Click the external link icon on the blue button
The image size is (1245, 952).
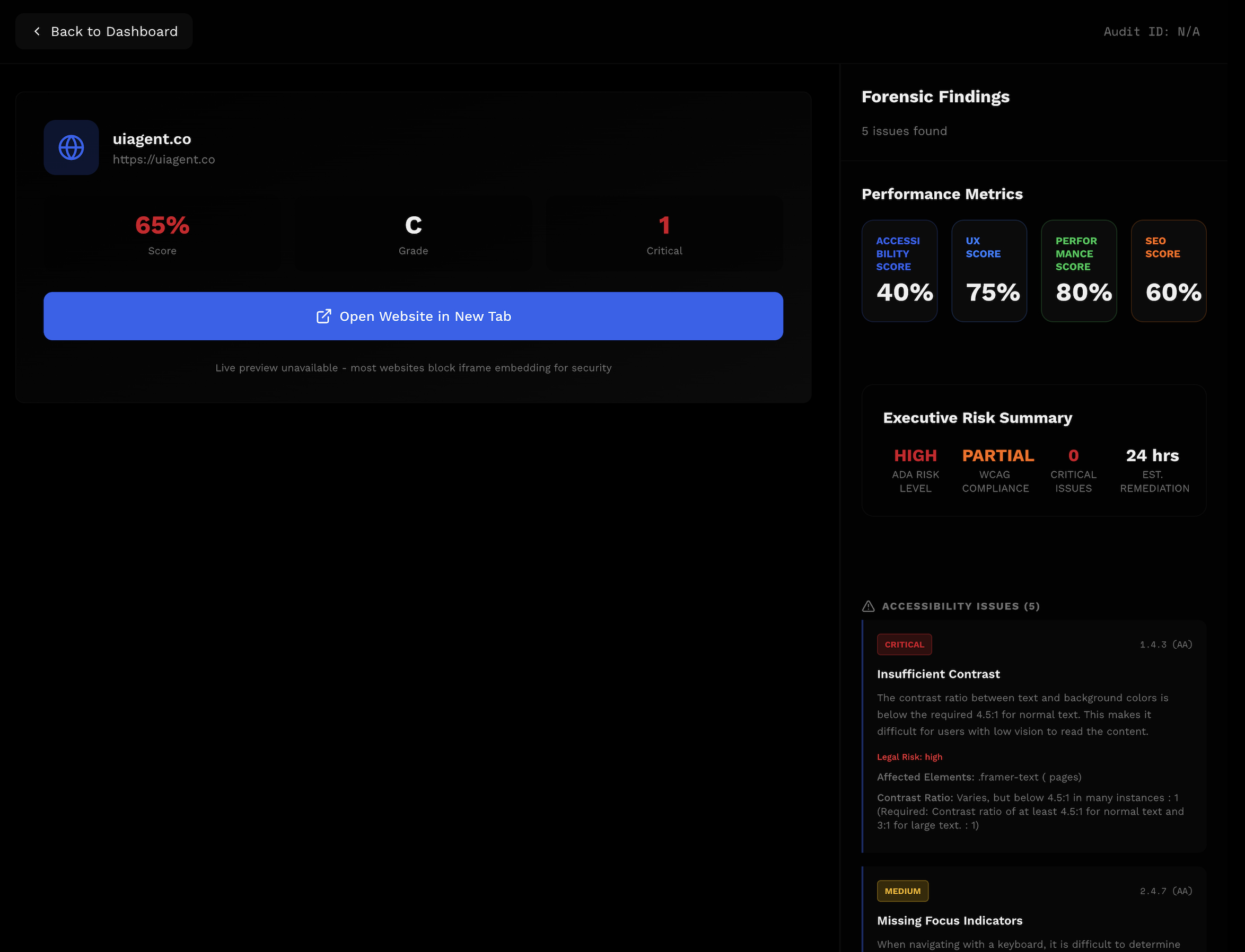(323, 316)
